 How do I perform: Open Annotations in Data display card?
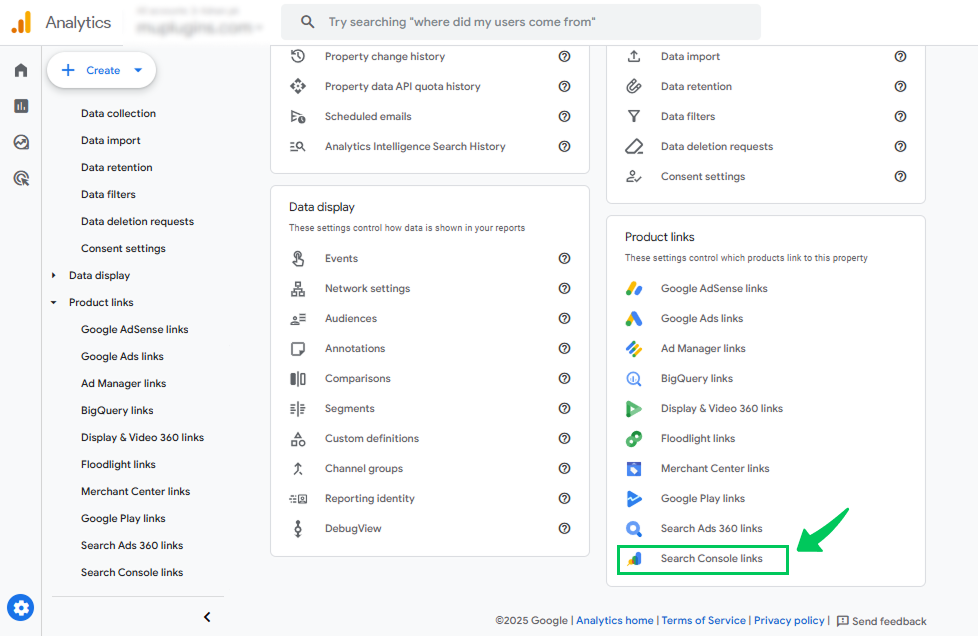[x=355, y=349]
